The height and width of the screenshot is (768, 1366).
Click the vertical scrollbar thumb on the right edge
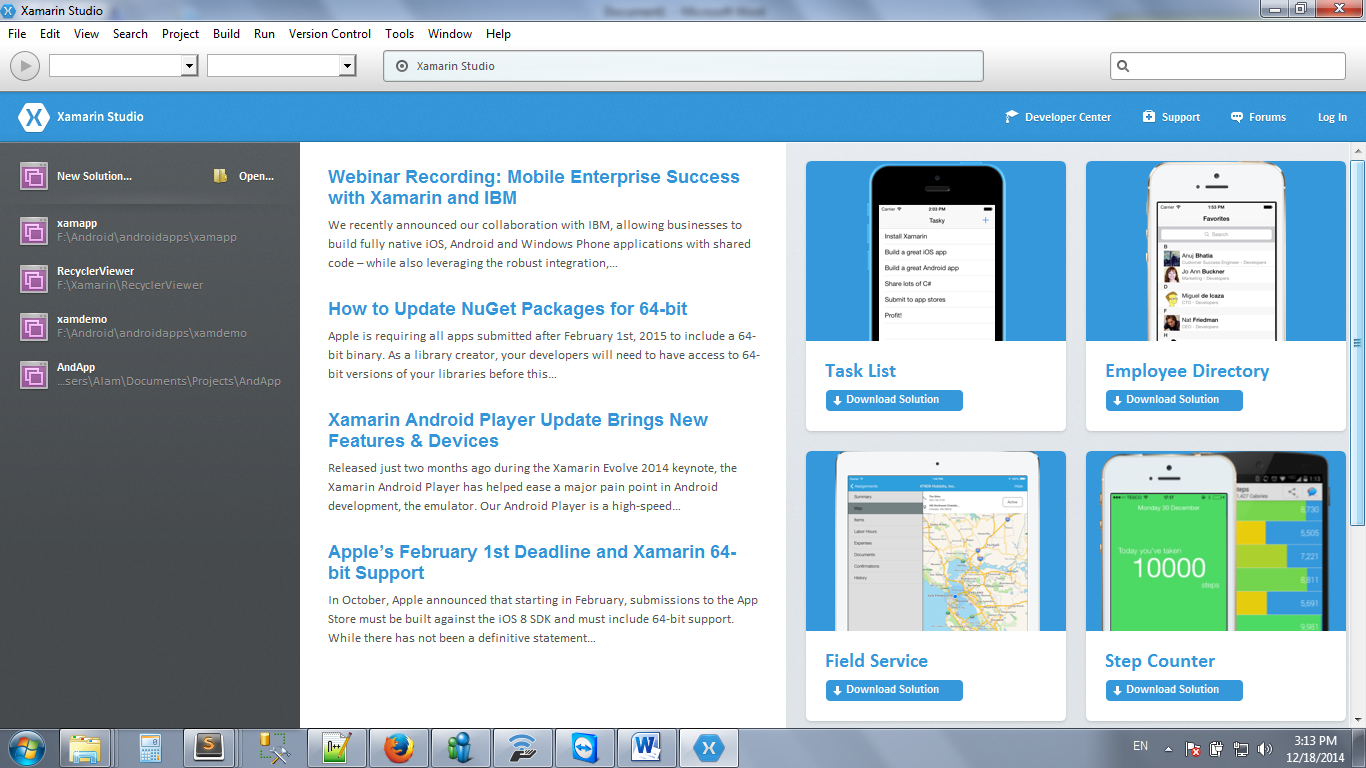[x=1357, y=343]
